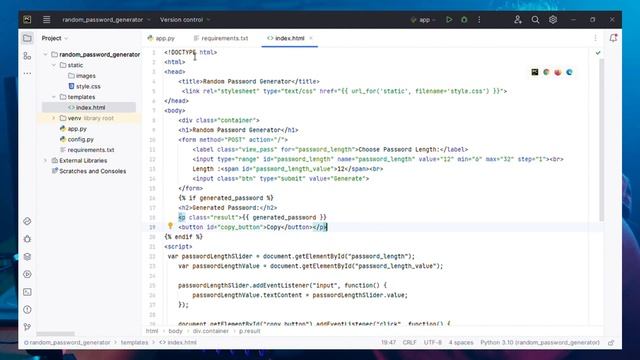Viewport: 640px width, 360px height.
Task: Open page in Chrome browser icon
Action: 546,72
